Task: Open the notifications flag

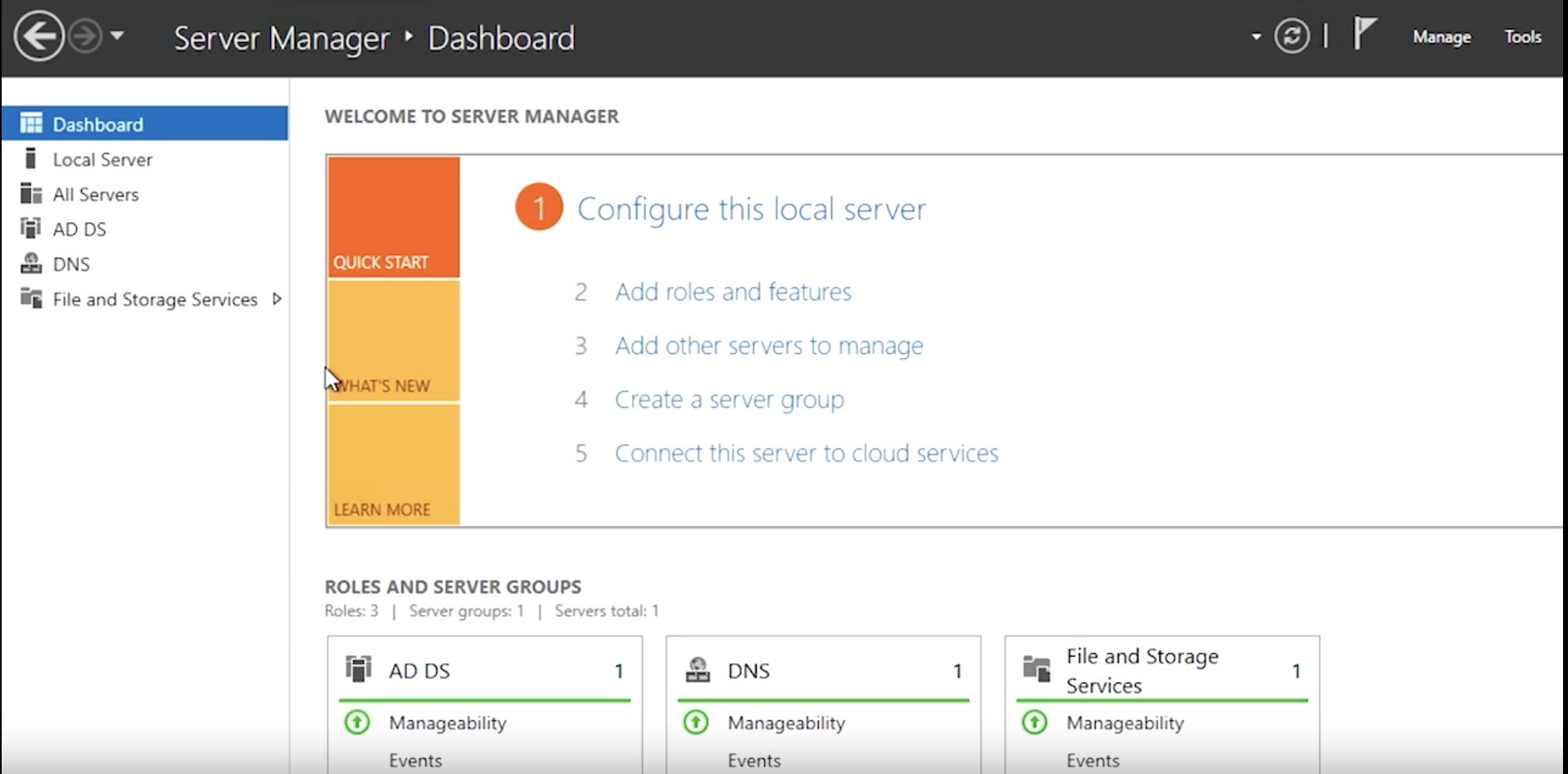Action: point(1363,35)
